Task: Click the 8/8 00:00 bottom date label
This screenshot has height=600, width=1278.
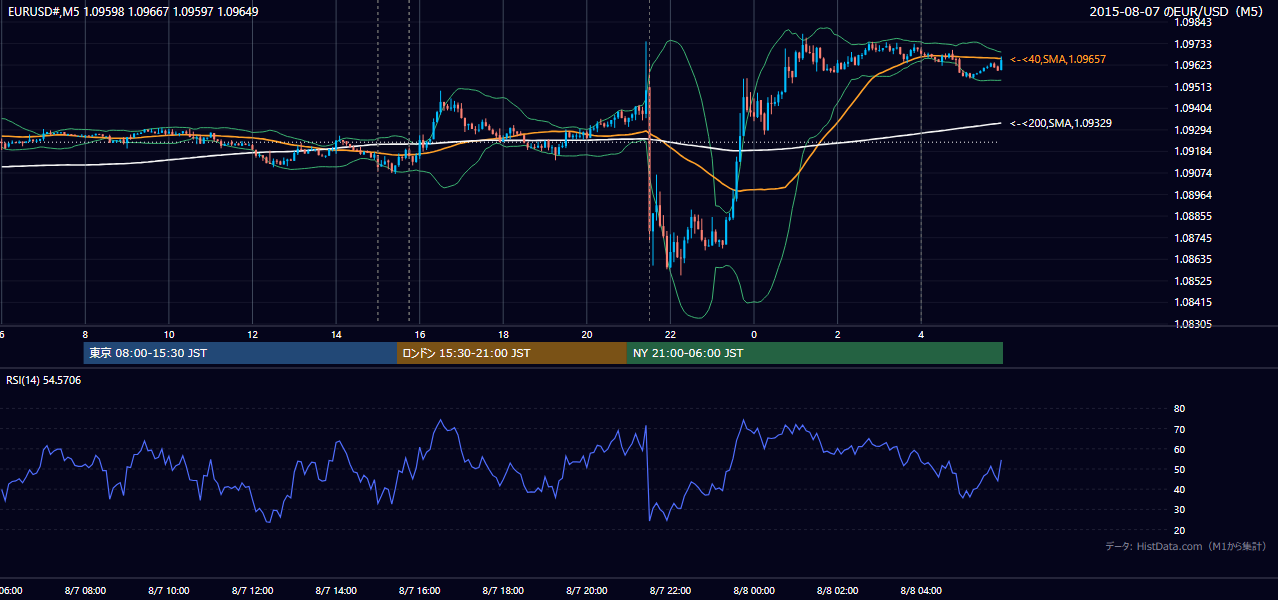Action: pyautogui.click(x=754, y=591)
